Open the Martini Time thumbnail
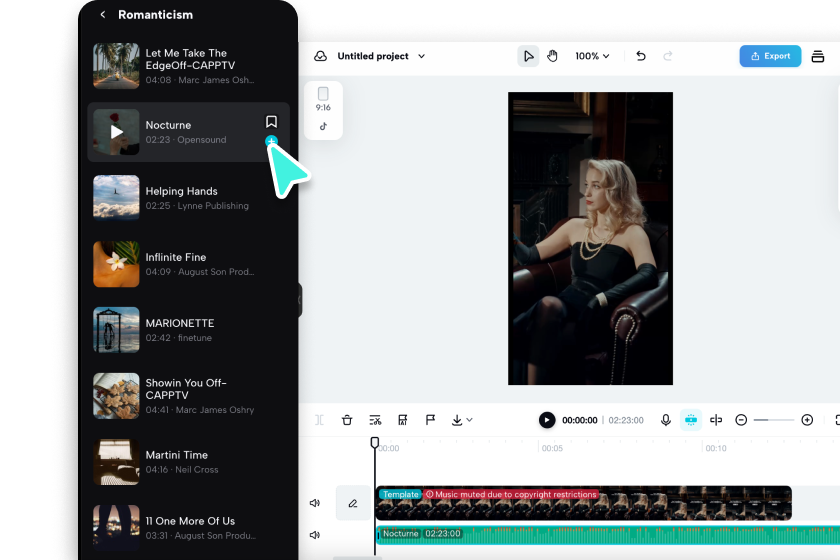This screenshot has height=560, width=840. point(116,462)
